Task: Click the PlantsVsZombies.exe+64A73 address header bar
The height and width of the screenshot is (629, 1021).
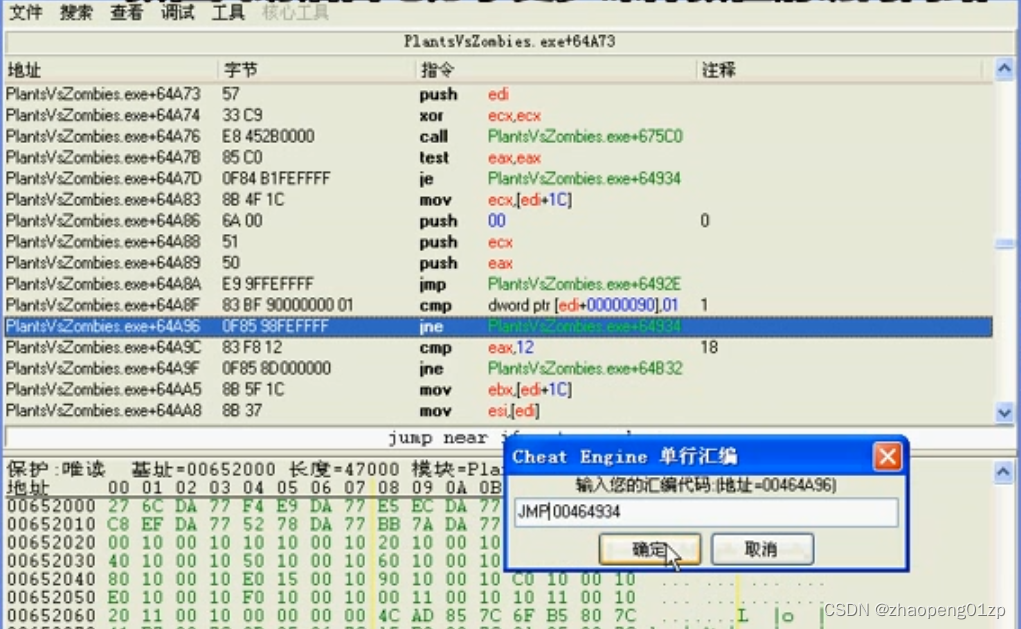Action: pyautogui.click(x=509, y=42)
